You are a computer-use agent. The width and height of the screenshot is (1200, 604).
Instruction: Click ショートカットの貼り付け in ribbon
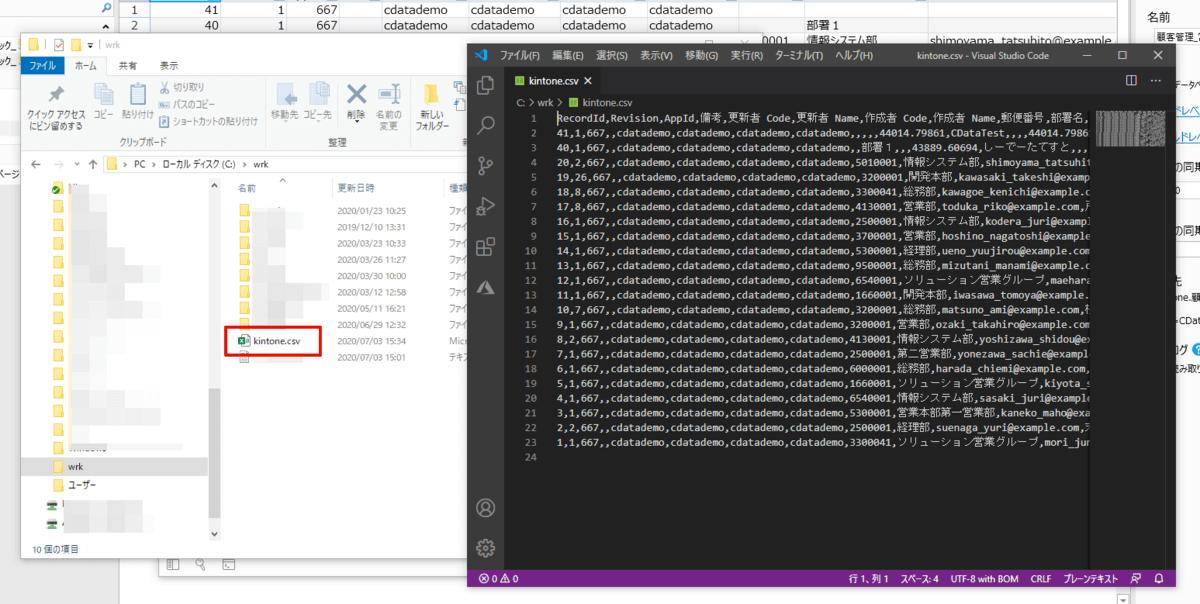pos(208,121)
